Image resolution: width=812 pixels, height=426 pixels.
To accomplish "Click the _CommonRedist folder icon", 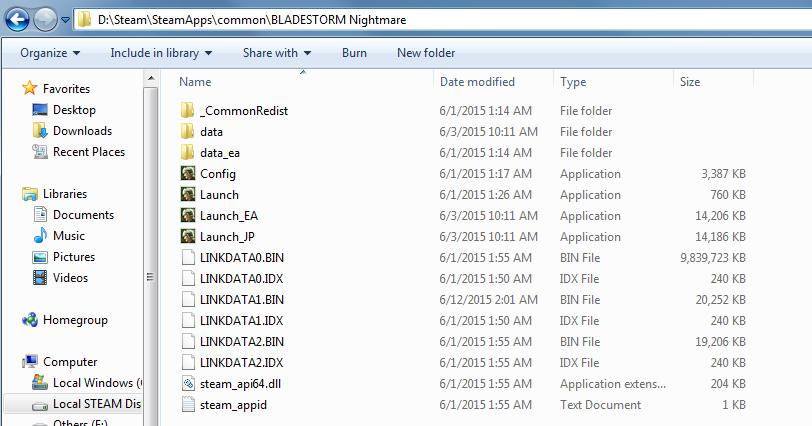I will click(x=187, y=111).
